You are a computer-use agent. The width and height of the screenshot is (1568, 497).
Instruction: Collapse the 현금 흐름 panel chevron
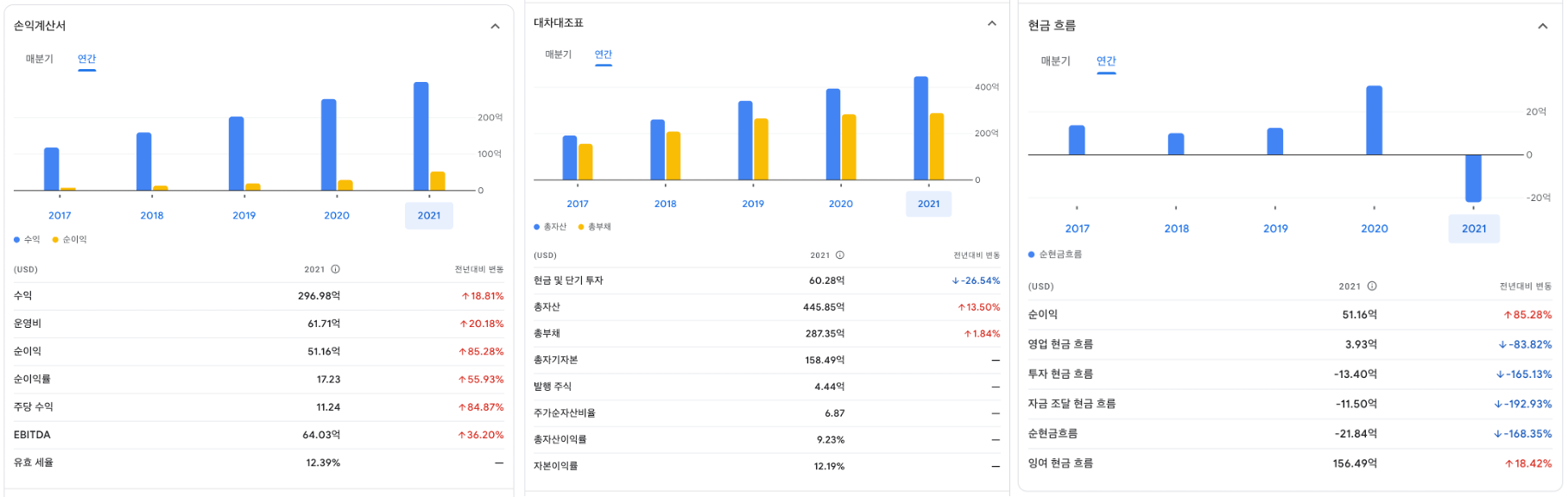[1543, 26]
